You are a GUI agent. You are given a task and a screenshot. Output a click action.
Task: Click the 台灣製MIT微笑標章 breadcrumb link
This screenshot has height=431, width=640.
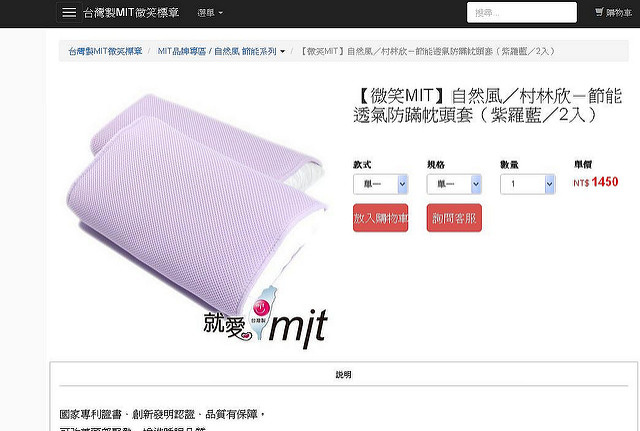(x=105, y=51)
